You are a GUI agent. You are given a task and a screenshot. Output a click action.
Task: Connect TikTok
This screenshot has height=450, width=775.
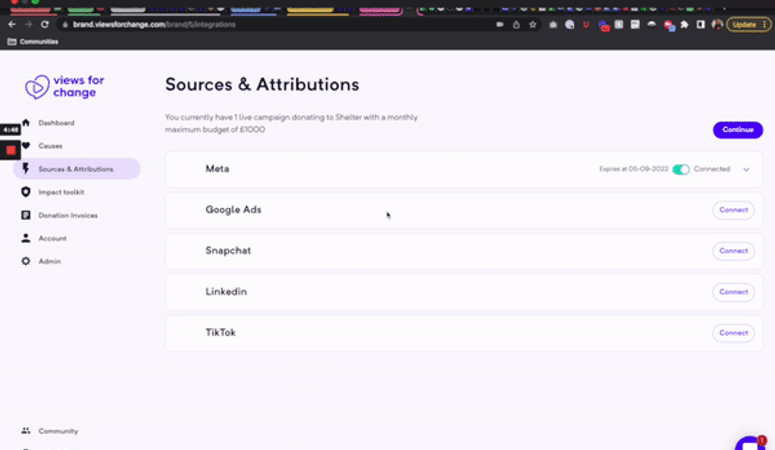(733, 333)
